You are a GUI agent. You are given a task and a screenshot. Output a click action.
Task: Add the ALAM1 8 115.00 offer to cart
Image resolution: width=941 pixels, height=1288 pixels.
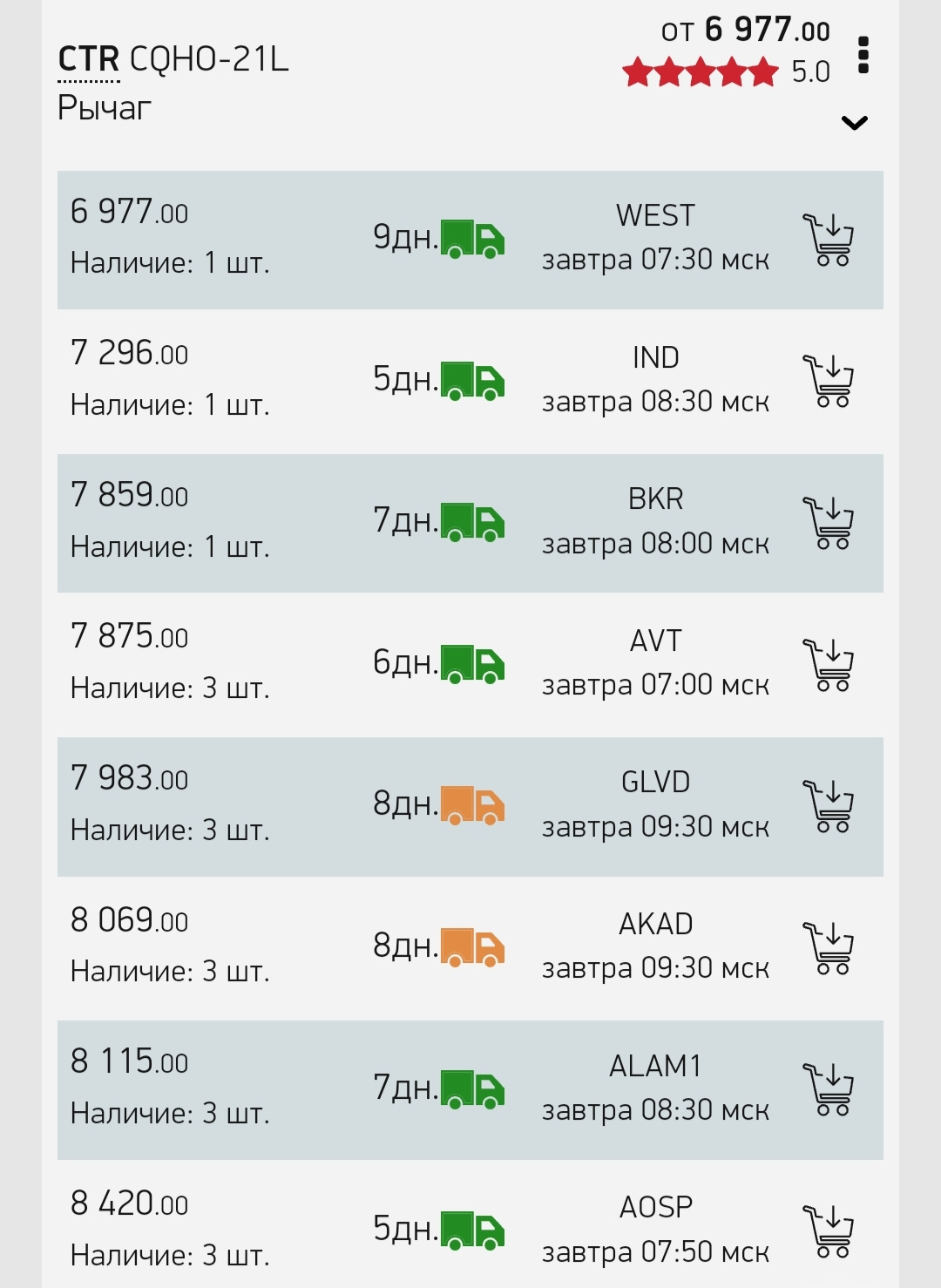828,1089
